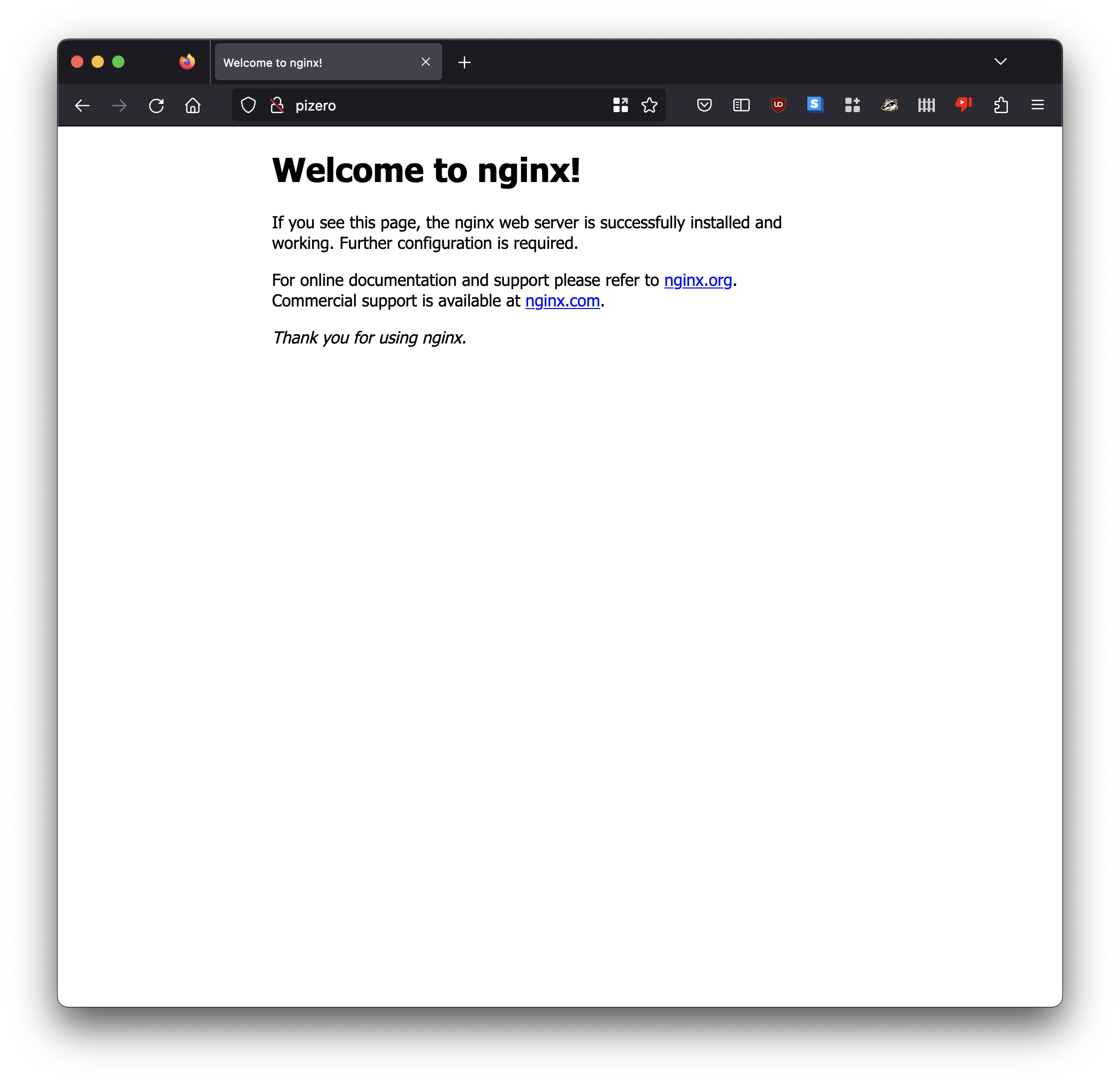This screenshot has width=1120, height=1083.
Task: Open the Firefox hamburger application menu
Action: (1038, 105)
